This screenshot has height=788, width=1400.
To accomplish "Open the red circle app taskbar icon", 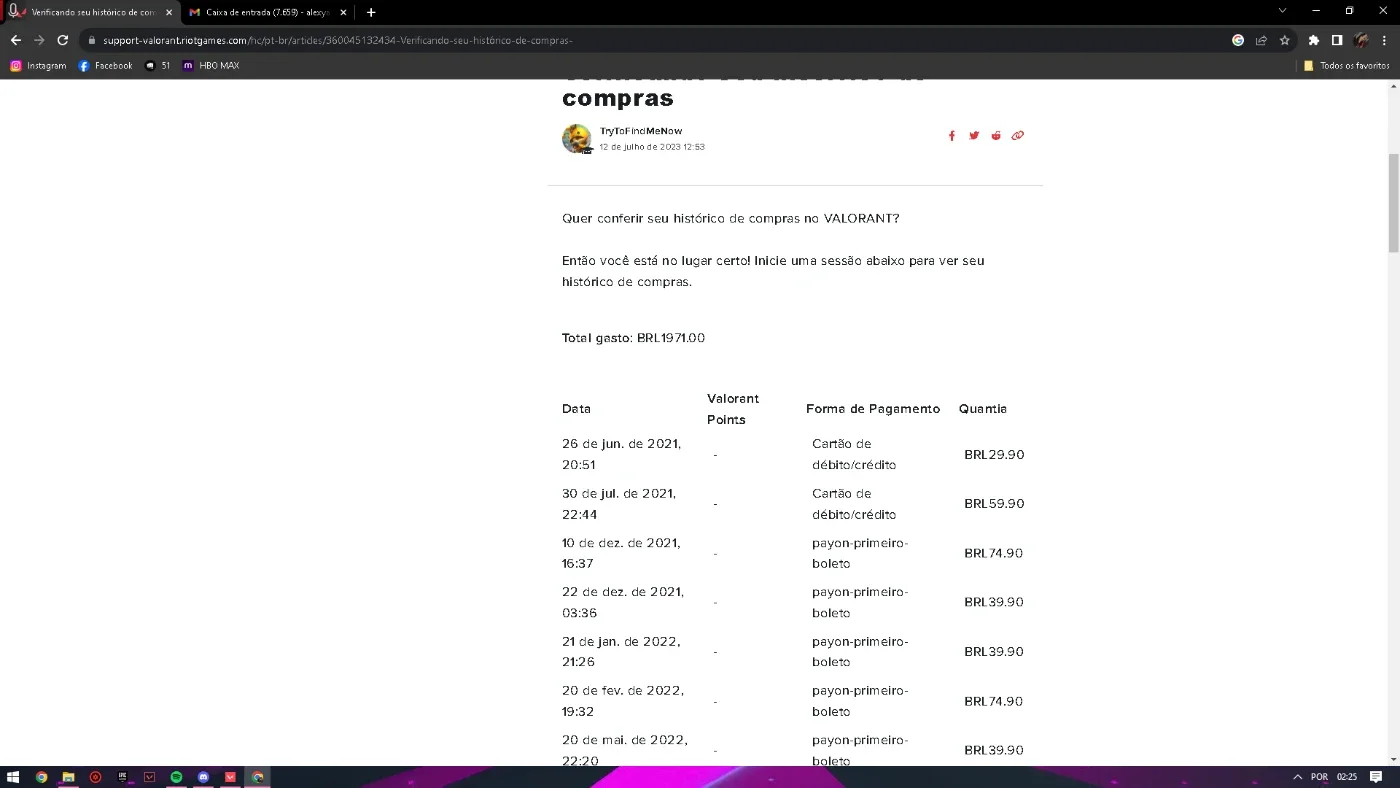I will click(96, 777).
